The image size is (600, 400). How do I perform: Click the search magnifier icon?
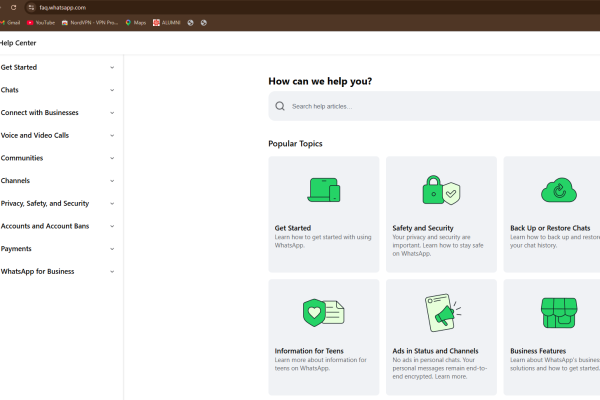point(280,106)
